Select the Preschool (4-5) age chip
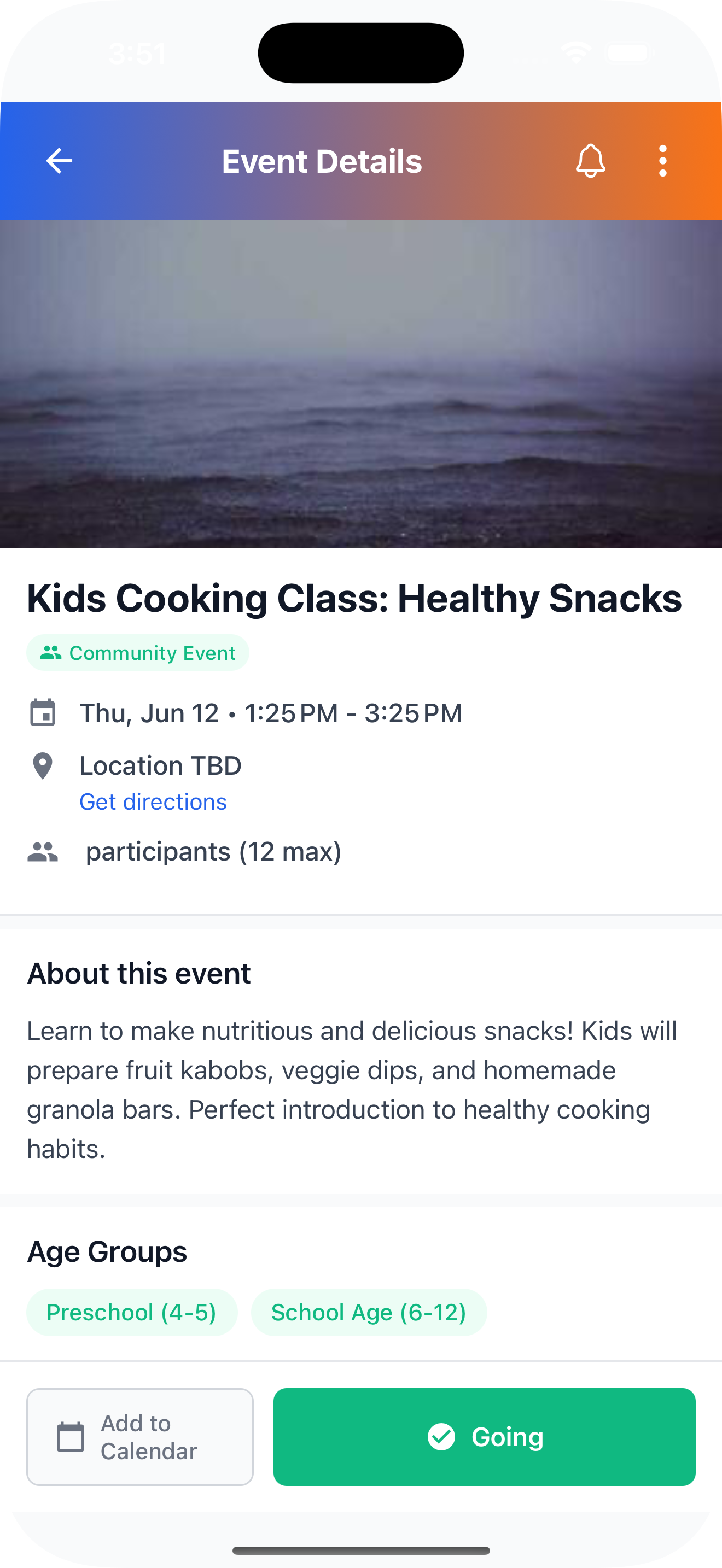Screen dimensions: 722x1568 (131, 1312)
